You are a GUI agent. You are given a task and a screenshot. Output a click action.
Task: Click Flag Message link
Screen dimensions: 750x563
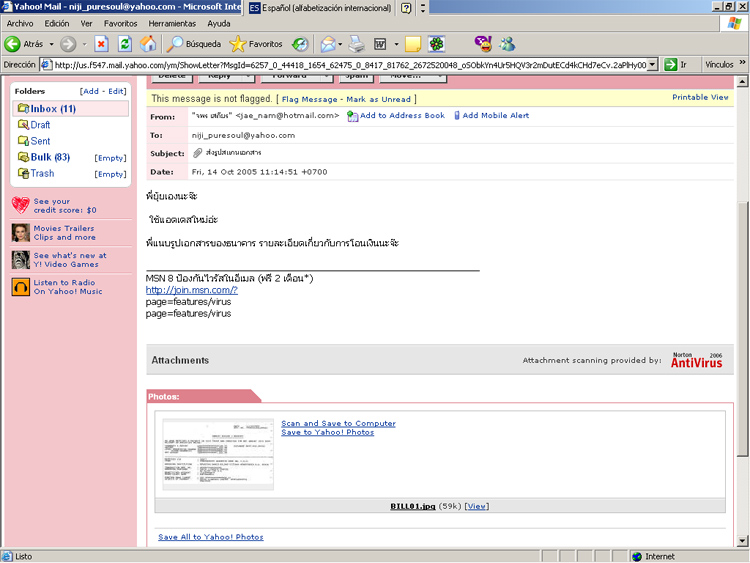pyautogui.click(x=309, y=99)
